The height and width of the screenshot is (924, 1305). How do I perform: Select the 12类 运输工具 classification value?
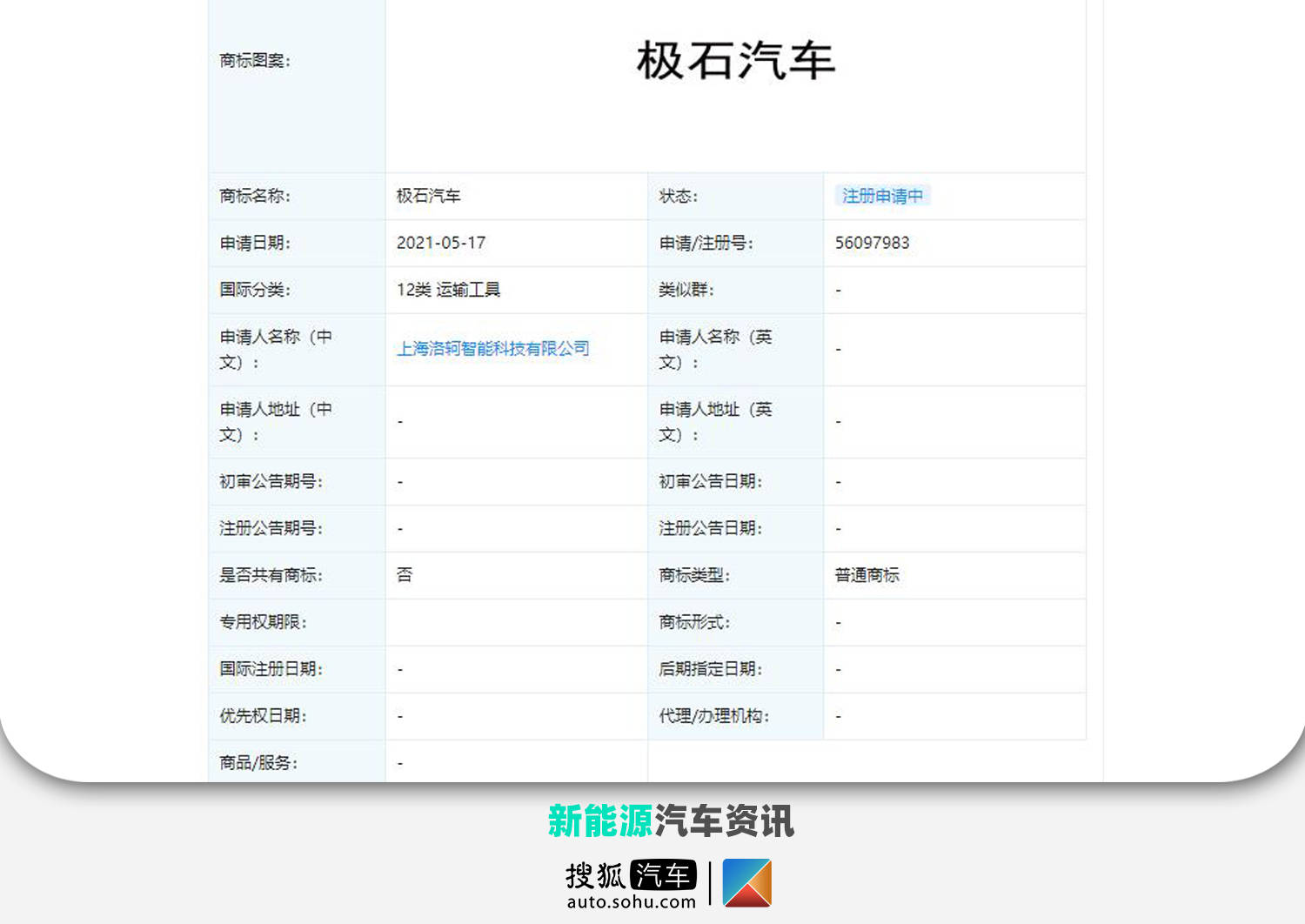(x=448, y=290)
